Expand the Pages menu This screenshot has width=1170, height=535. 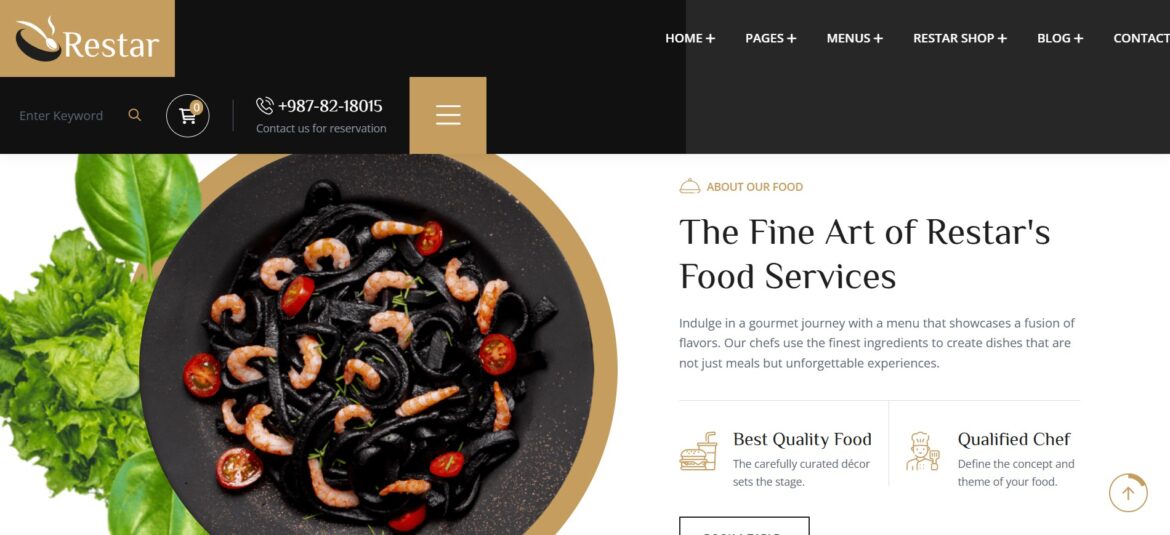[x=771, y=38]
